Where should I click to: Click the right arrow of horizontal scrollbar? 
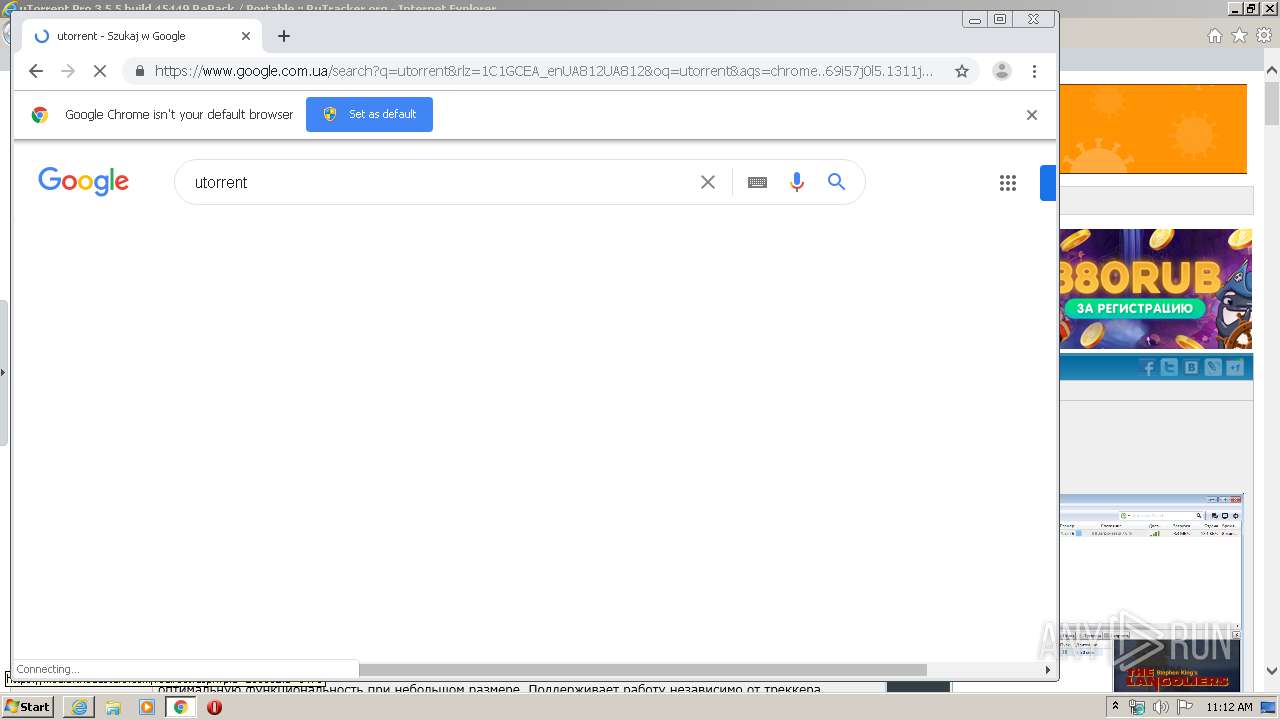coord(1048,669)
